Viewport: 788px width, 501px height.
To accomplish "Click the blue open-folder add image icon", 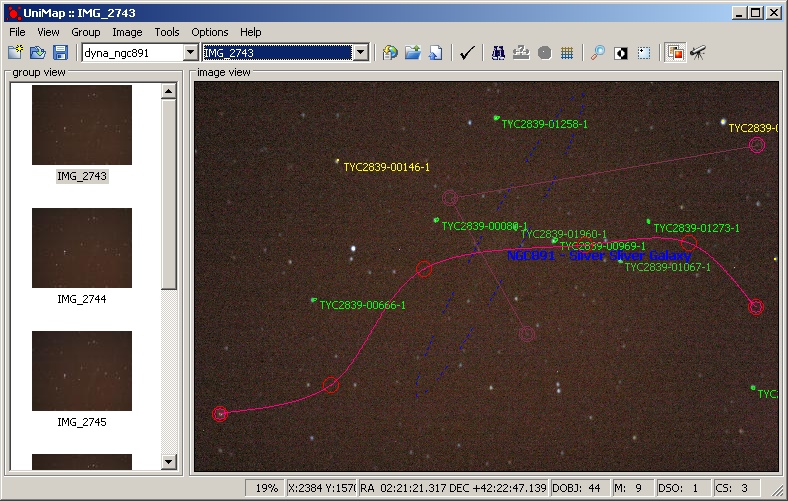I will point(413,52).
